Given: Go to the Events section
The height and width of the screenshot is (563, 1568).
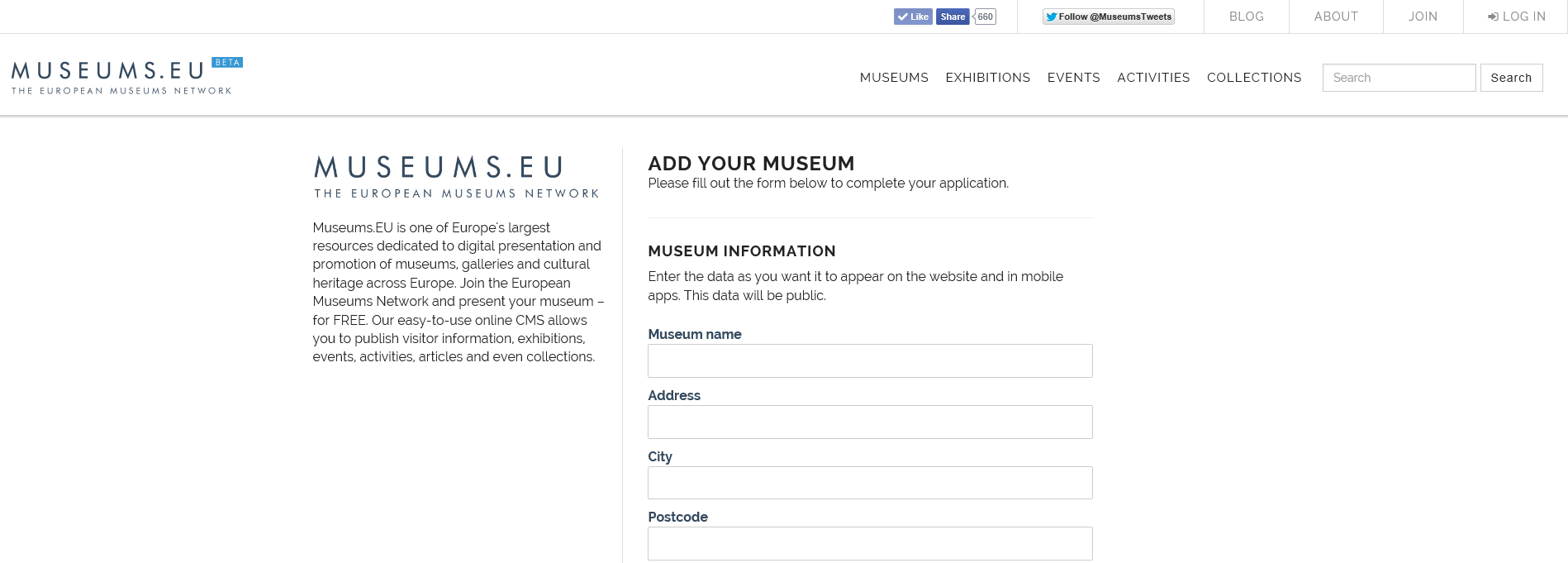Looking at the screenshot, I should click(1073, 78).
